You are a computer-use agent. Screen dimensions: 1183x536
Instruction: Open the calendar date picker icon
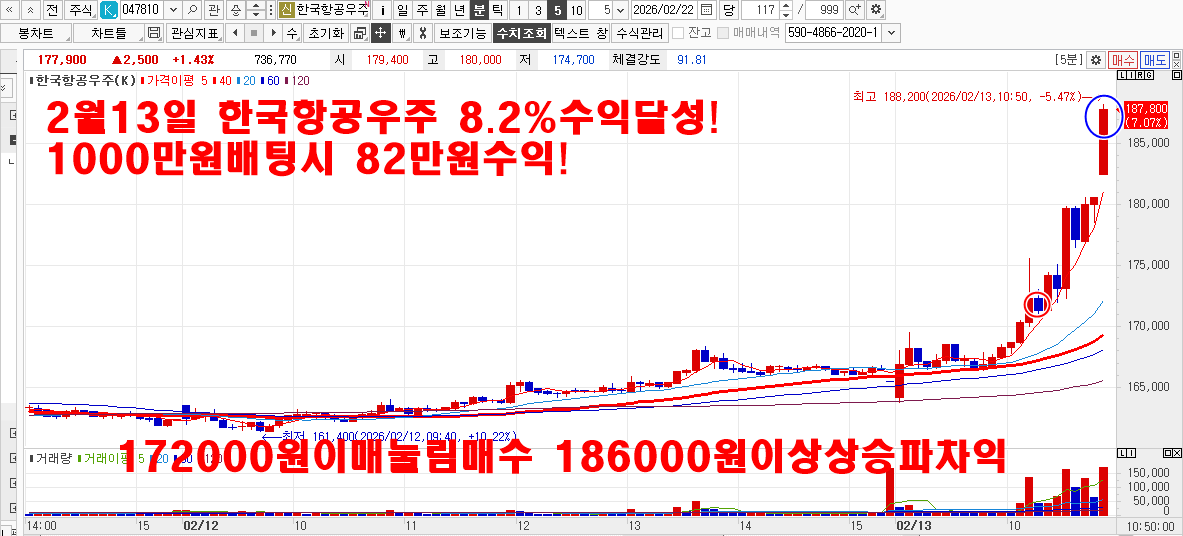pyautogui.click(x=707, y=10)
